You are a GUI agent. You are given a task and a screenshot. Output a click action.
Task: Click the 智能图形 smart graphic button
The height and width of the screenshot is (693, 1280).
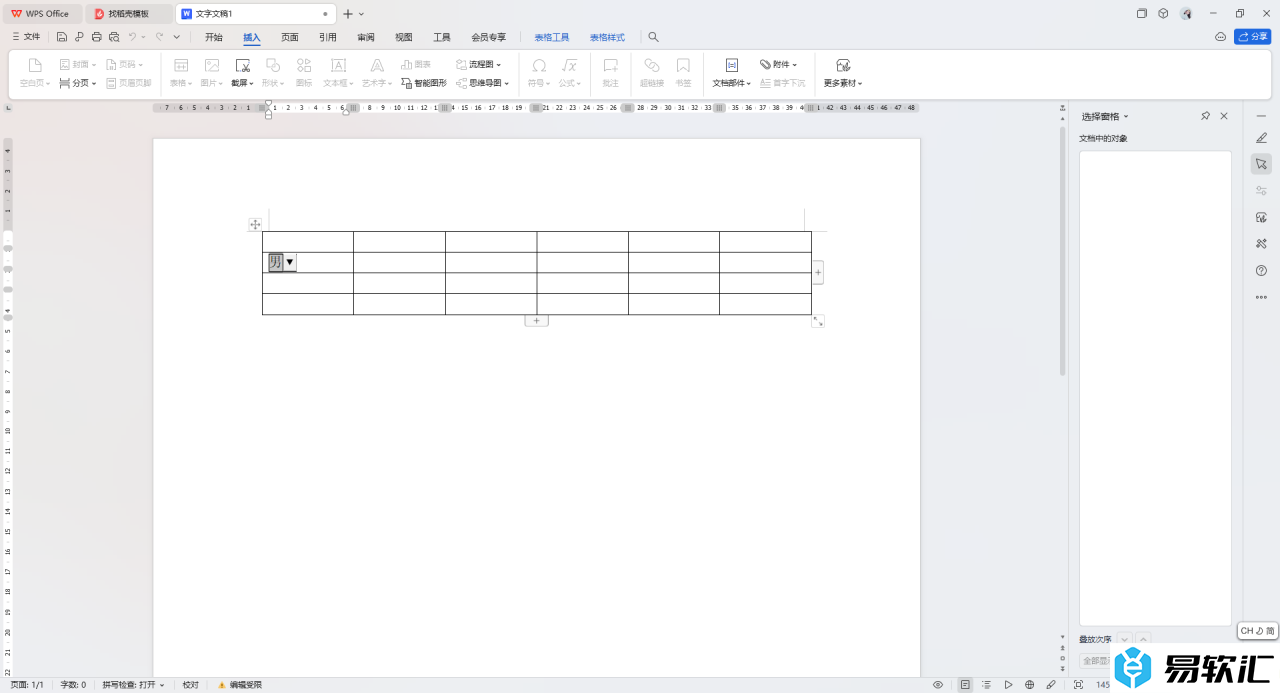click(424, 83)
